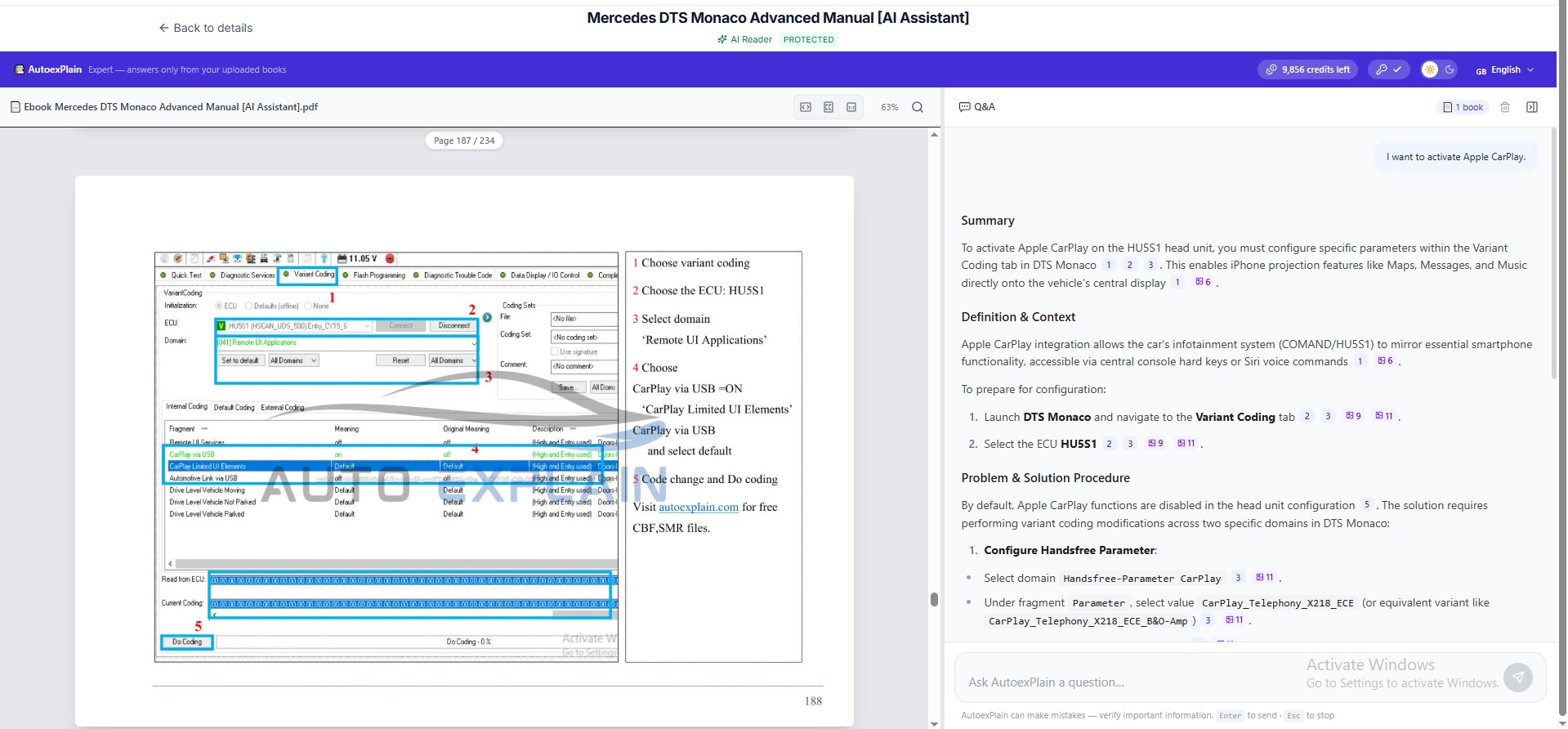Open citation 2 in the Summary paragraph

click(x=1130, y=265)
